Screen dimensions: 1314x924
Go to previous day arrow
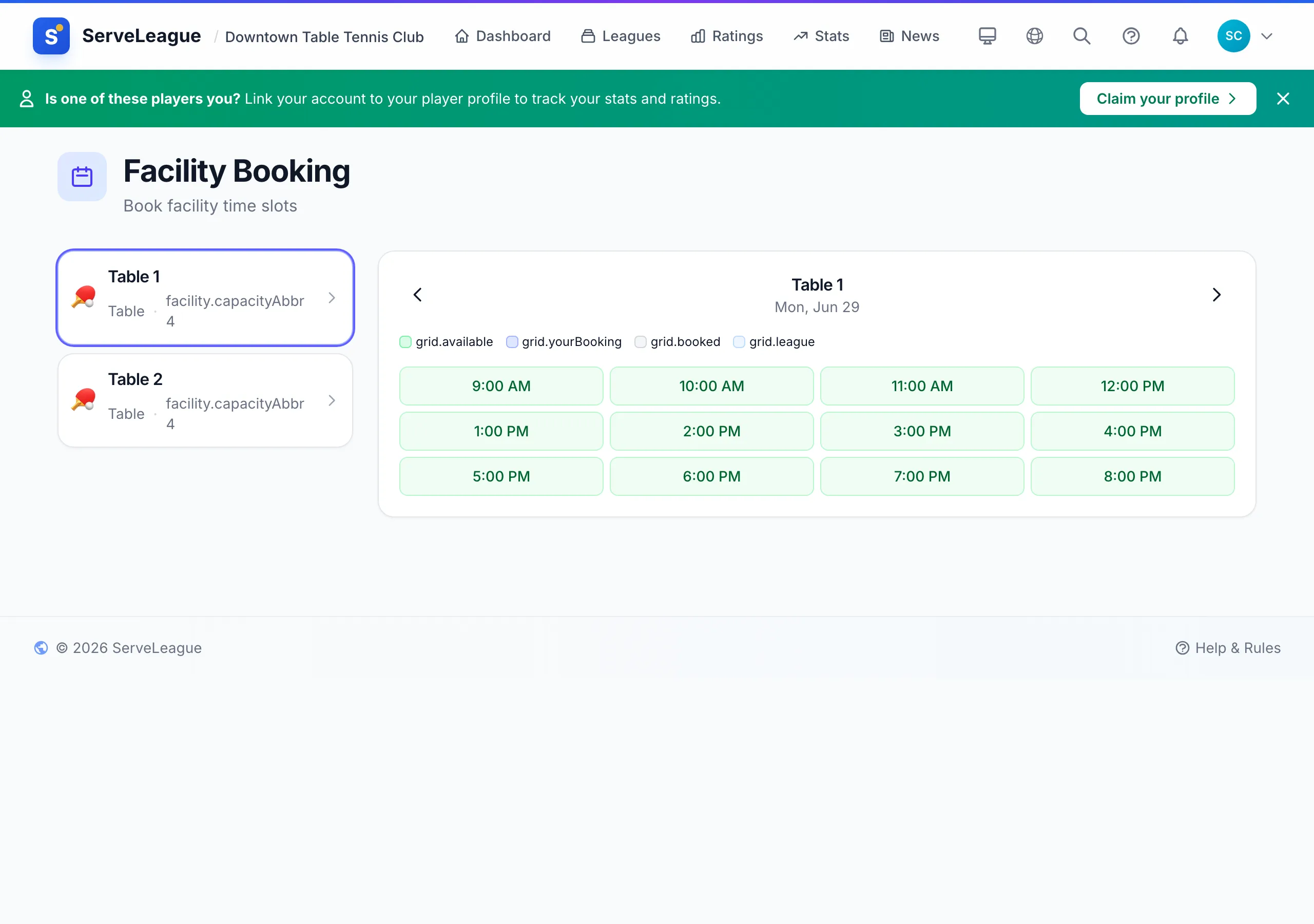click(x=418, y=295)
